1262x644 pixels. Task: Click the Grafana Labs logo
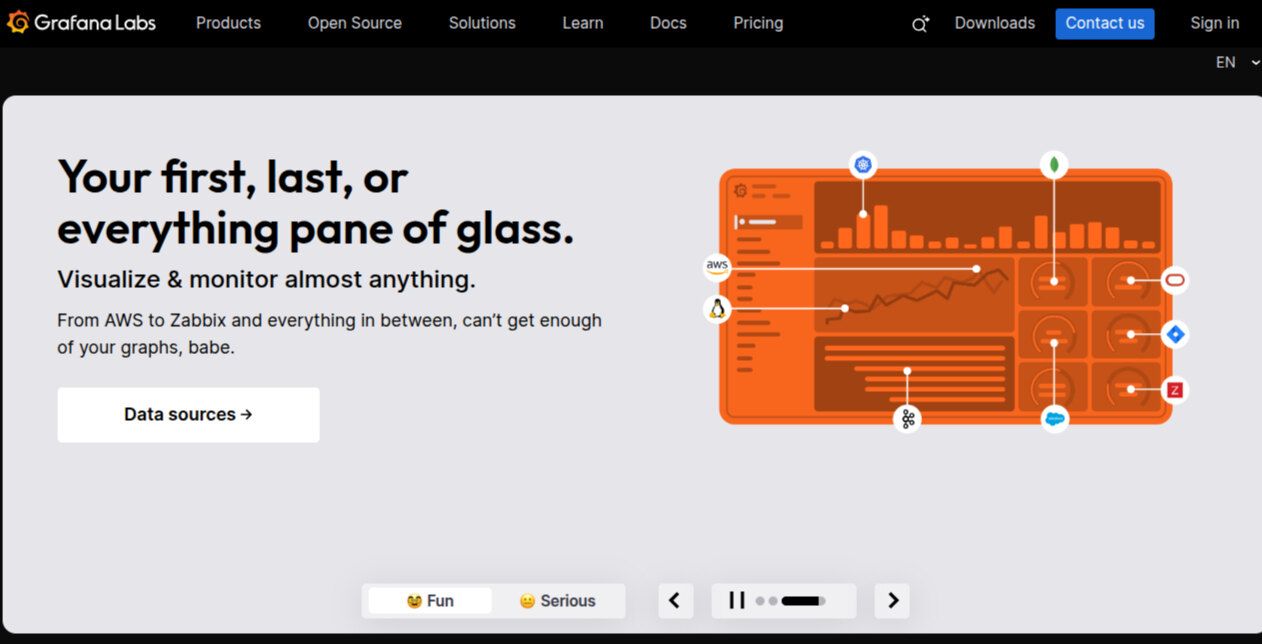(81, 22)
